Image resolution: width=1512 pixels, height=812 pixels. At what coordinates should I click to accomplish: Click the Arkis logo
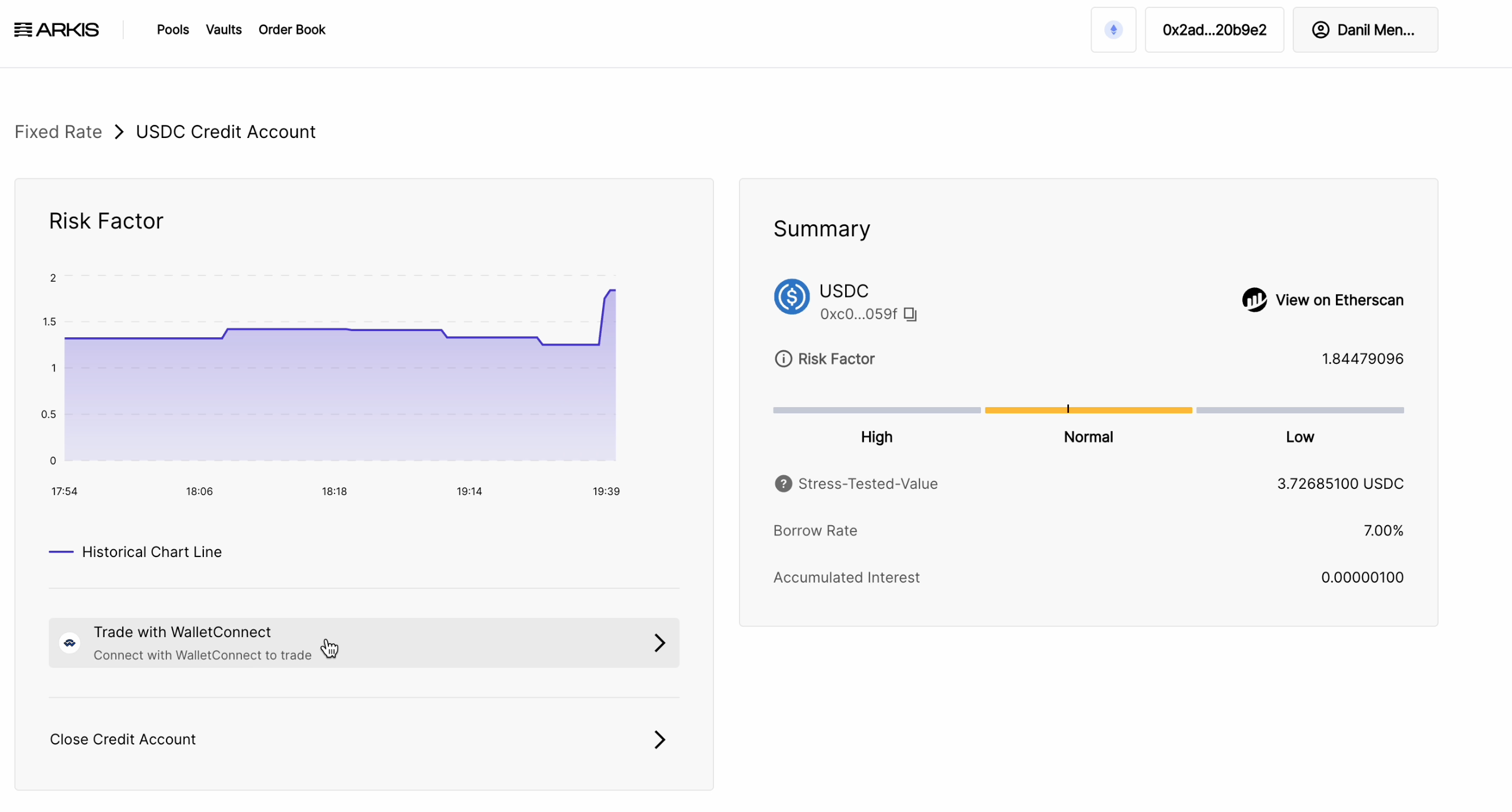(x=56, y=30)
